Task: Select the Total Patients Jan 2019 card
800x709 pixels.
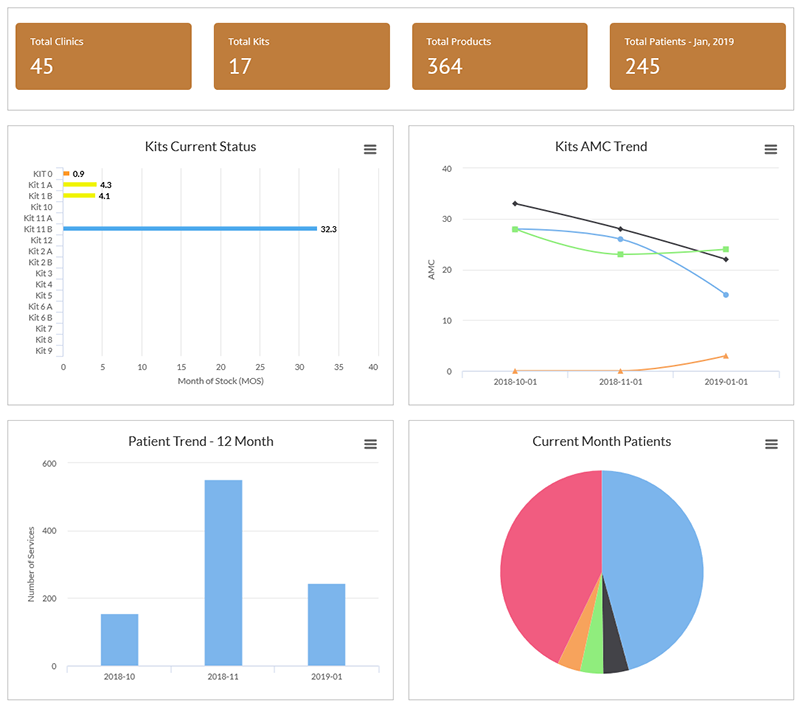Action: pyautogui.click(x=697, y=57)
